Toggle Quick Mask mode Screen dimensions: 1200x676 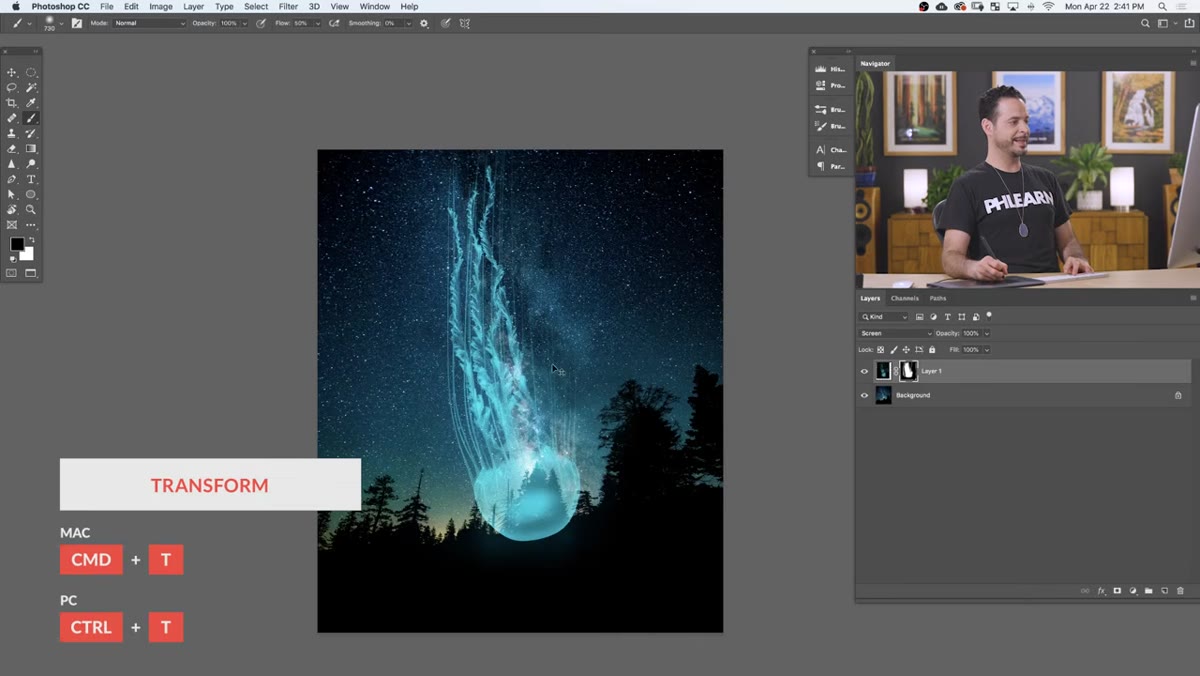coord(12,273)
